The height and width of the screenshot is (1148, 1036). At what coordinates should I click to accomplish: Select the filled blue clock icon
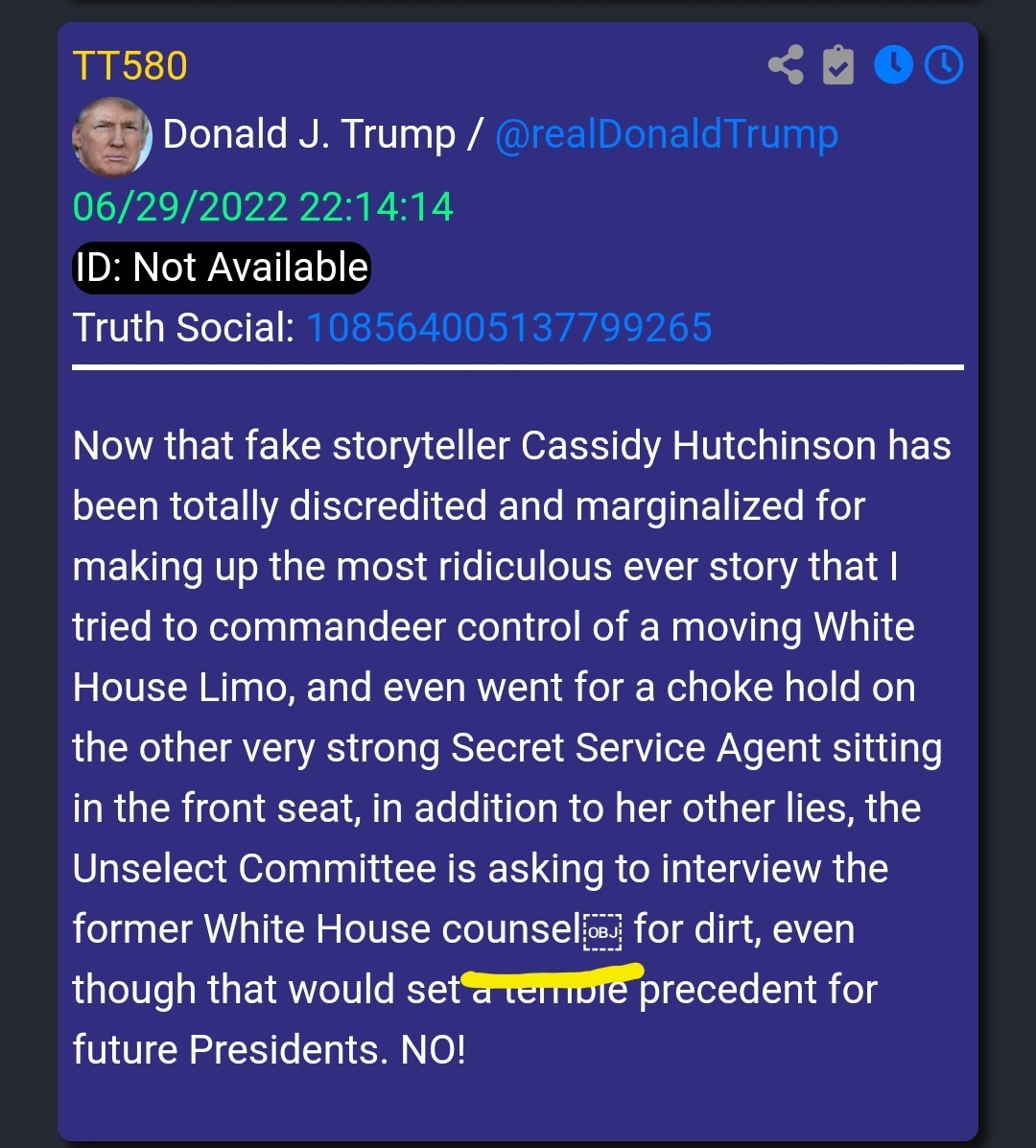(x=893, y=64)
